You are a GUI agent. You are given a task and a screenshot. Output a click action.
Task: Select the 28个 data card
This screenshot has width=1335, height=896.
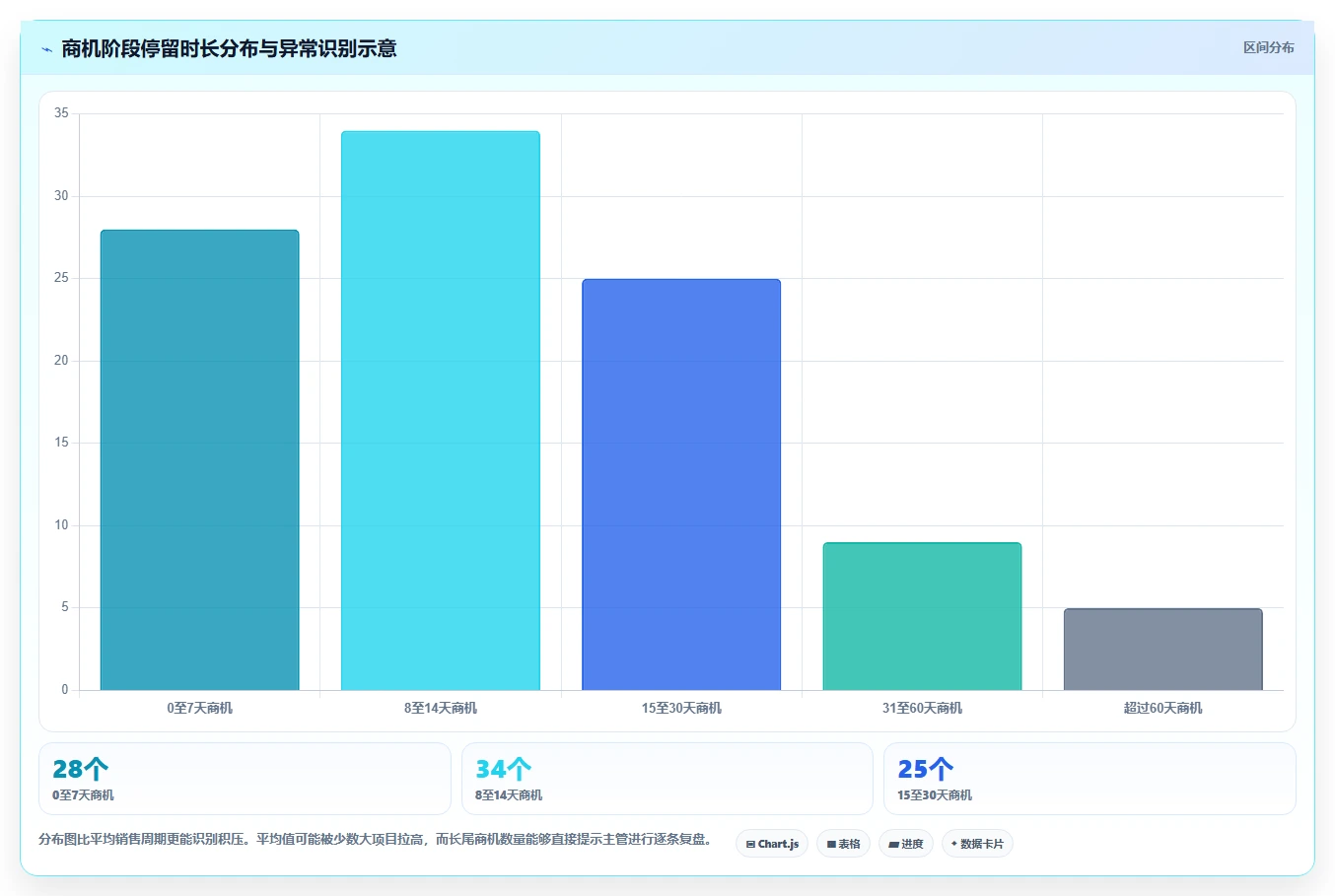[245, 779]
